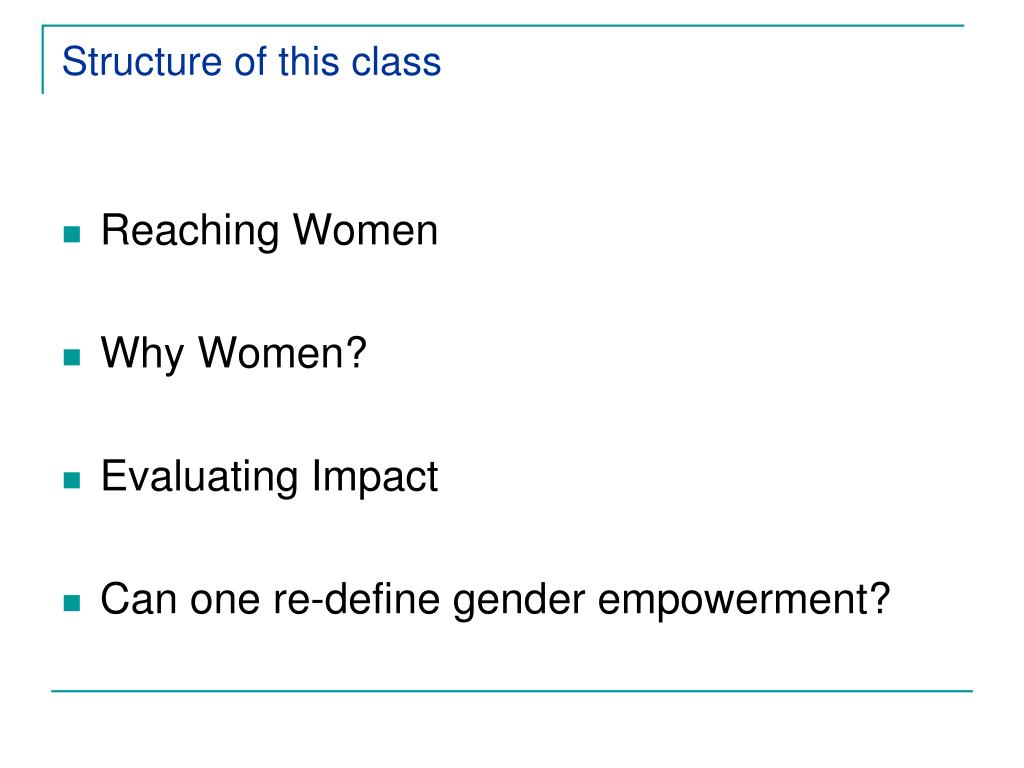This screenshot has height=768, width=1024.
Task: Select the word Why in second bullet
Action: click(x=143, y=355)
